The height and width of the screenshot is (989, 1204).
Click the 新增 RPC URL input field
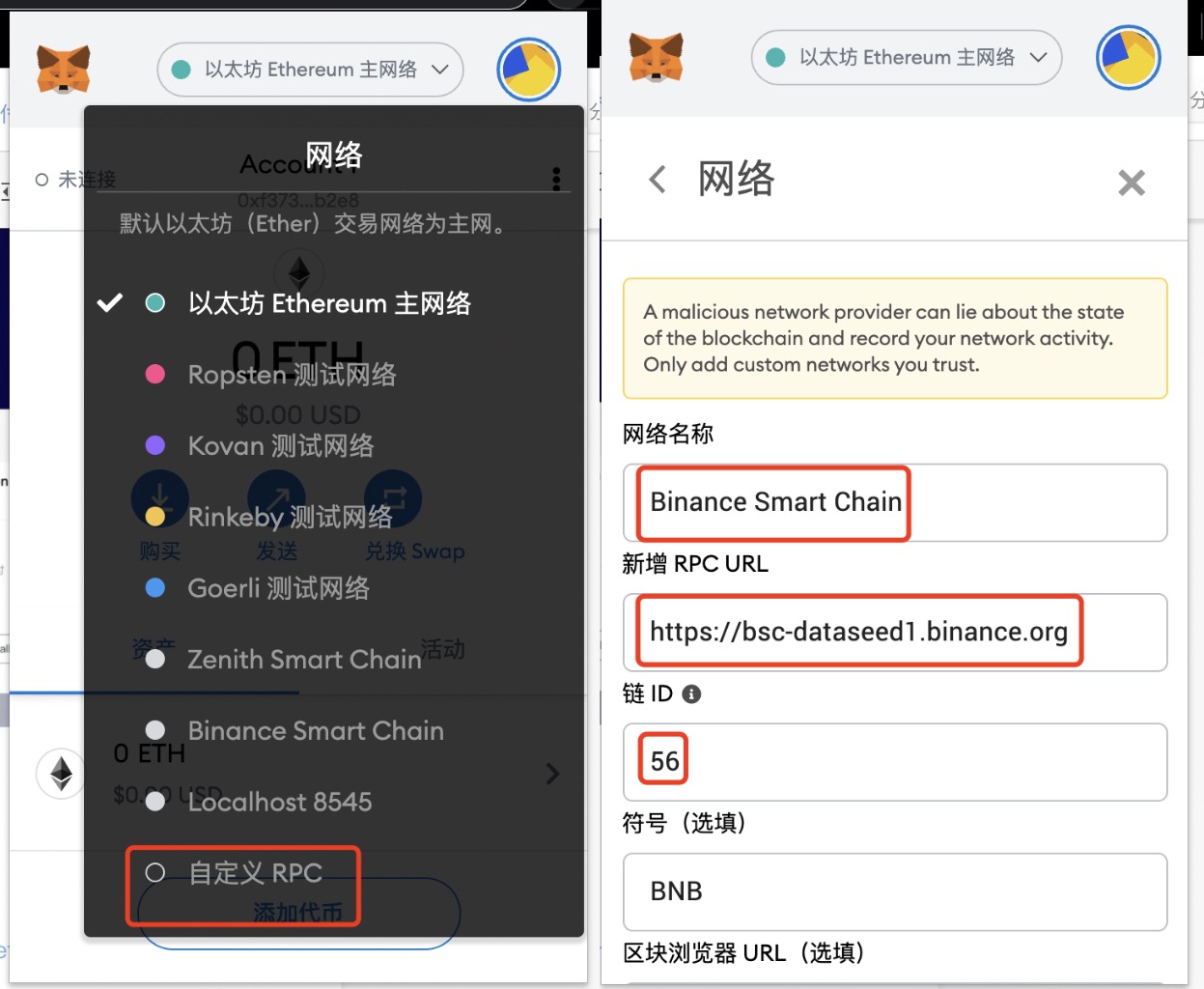coord(895,632)
